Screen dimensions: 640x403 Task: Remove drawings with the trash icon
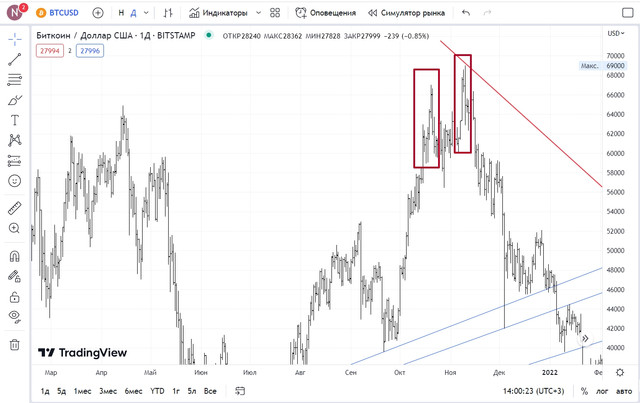15,345
